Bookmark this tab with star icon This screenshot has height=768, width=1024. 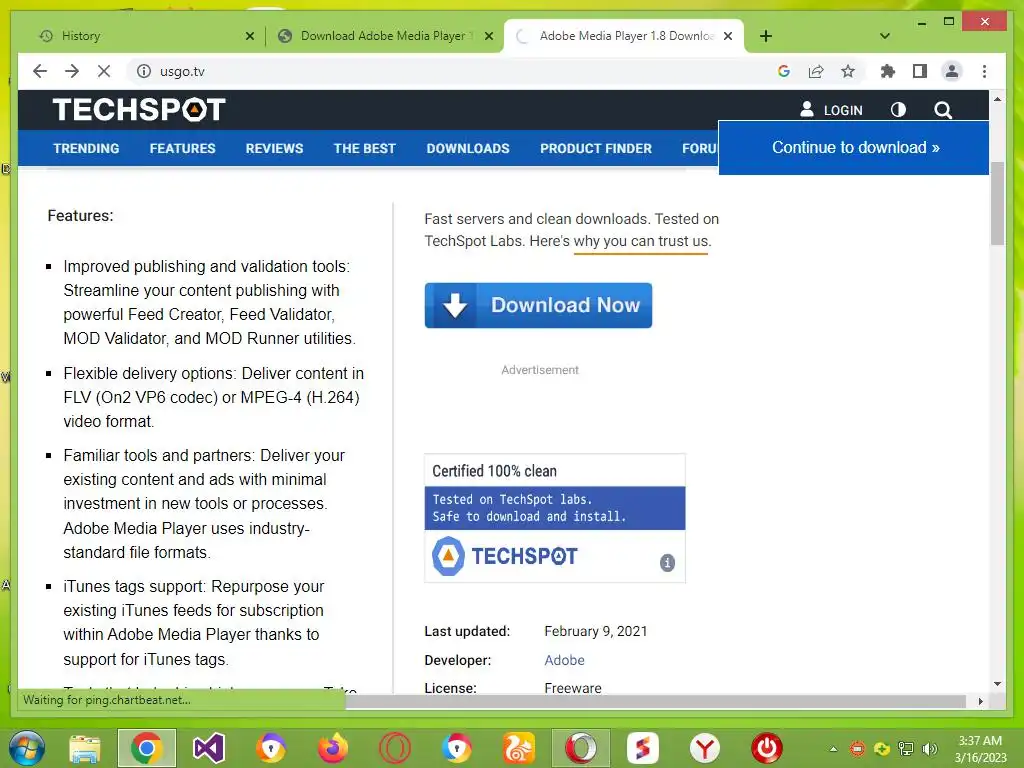point(848,71)
